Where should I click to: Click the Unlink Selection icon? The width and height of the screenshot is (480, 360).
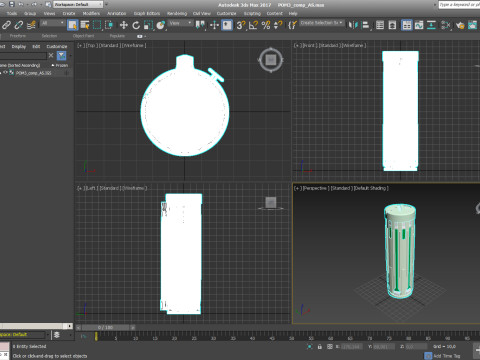[x=19, y=25]
